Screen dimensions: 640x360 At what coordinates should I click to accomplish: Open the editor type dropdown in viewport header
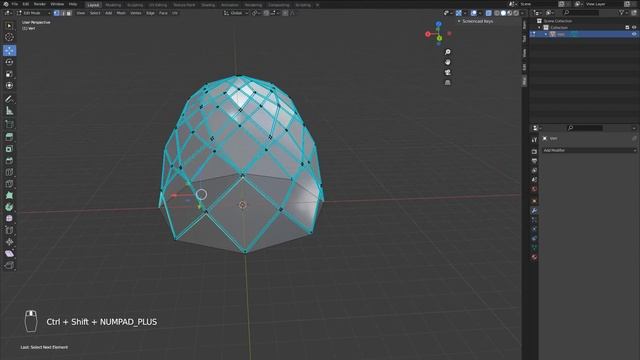[8, 13]
